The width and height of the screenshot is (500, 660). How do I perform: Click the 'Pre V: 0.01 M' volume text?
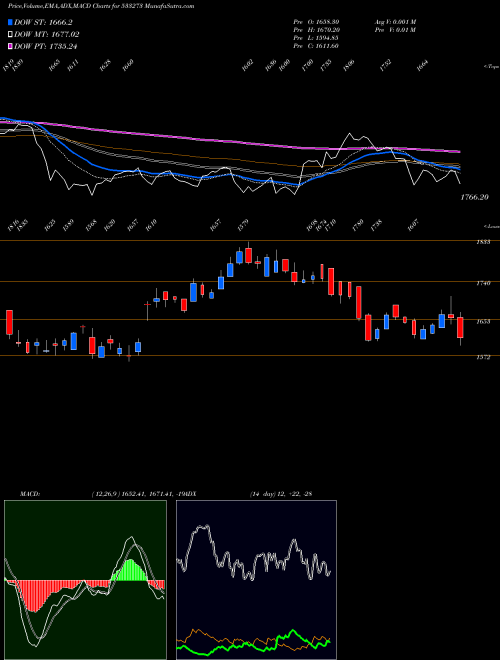click(395, 30)
